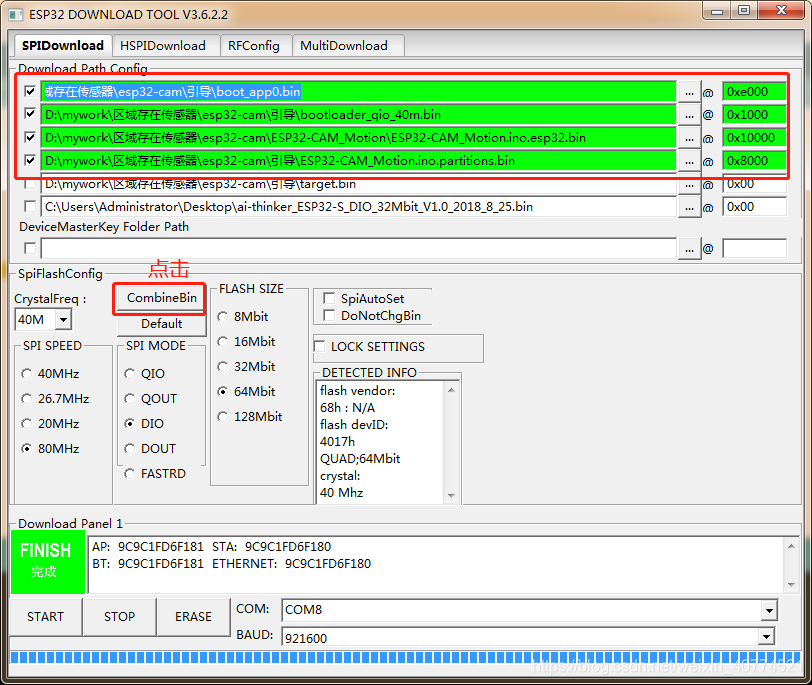The image size is (812, 685).
Task: Check the ai-thinker_ESP32-S_DIO_32Mbit row checkbox
Action: (30, 207)
